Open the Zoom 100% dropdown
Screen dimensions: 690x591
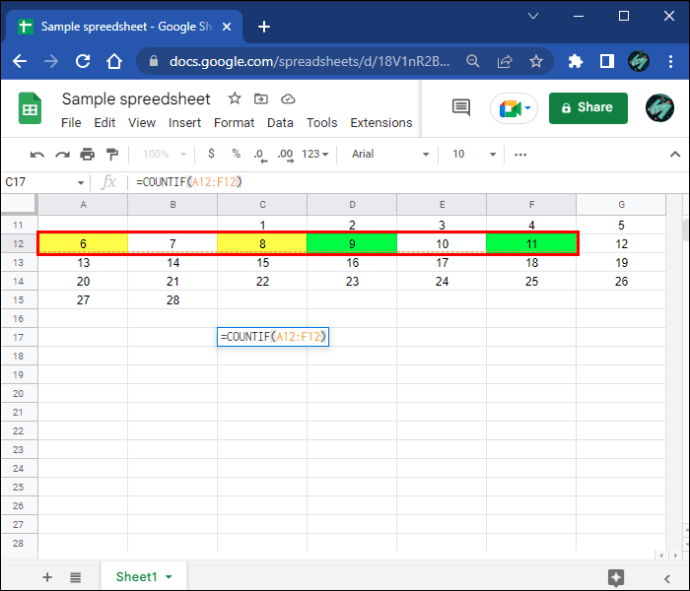[x=165, y=154]
